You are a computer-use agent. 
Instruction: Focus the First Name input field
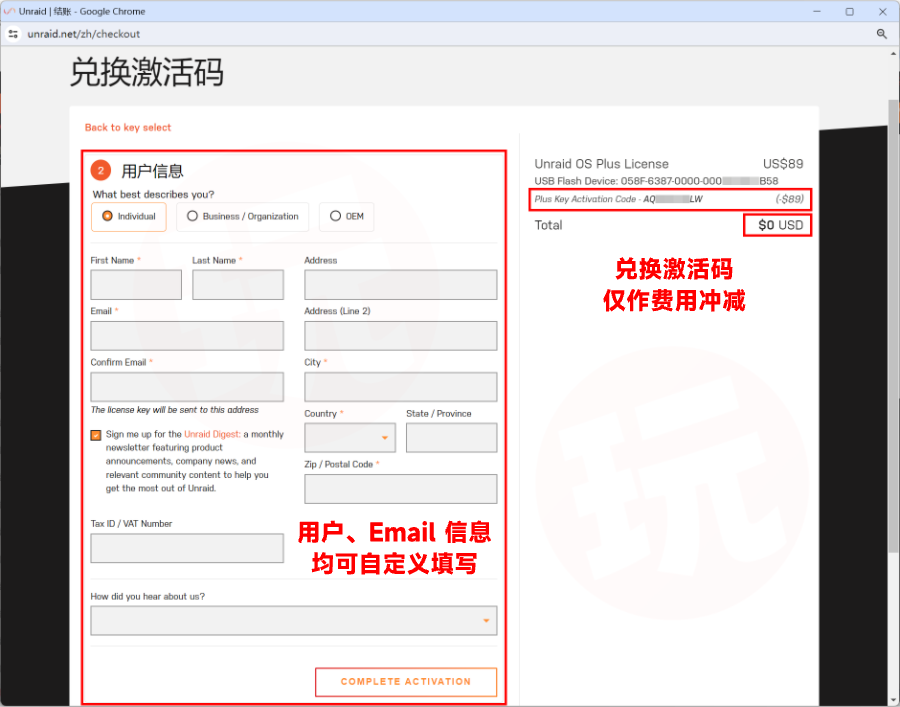click(x=136, y=285)
